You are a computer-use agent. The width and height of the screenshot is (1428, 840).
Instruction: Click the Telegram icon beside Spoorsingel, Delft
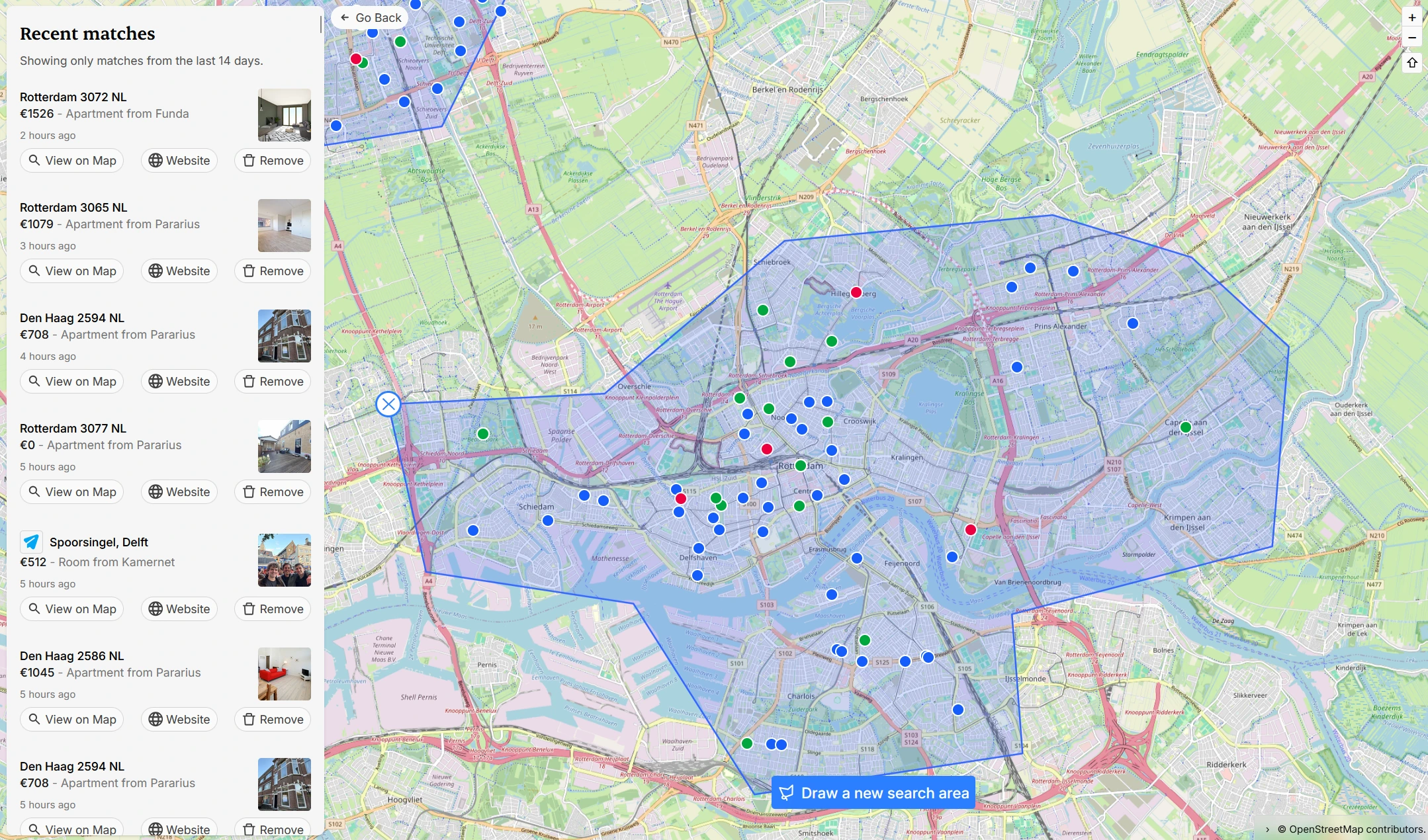coord(31,542)
